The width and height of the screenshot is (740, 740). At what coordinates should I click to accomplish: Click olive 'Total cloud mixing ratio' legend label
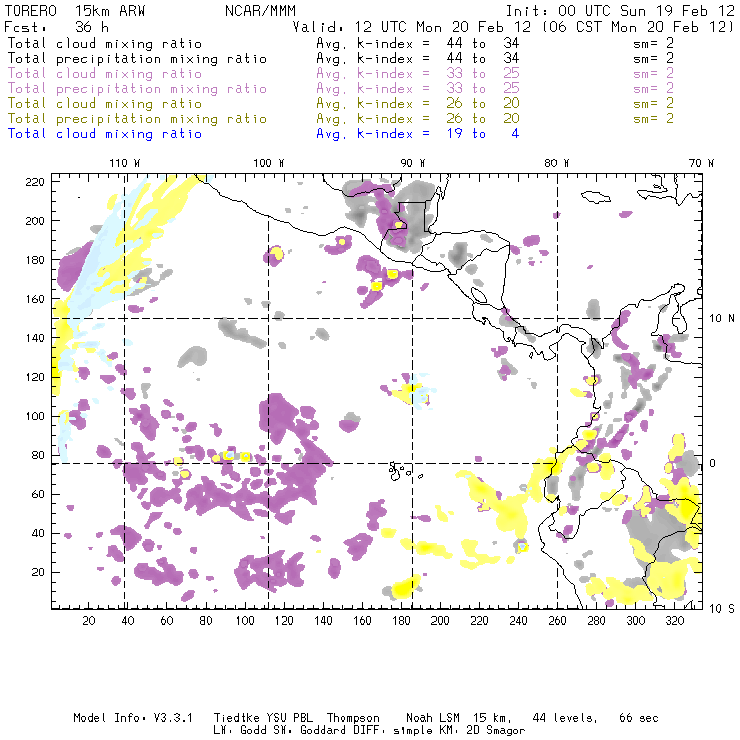point(105,103)
